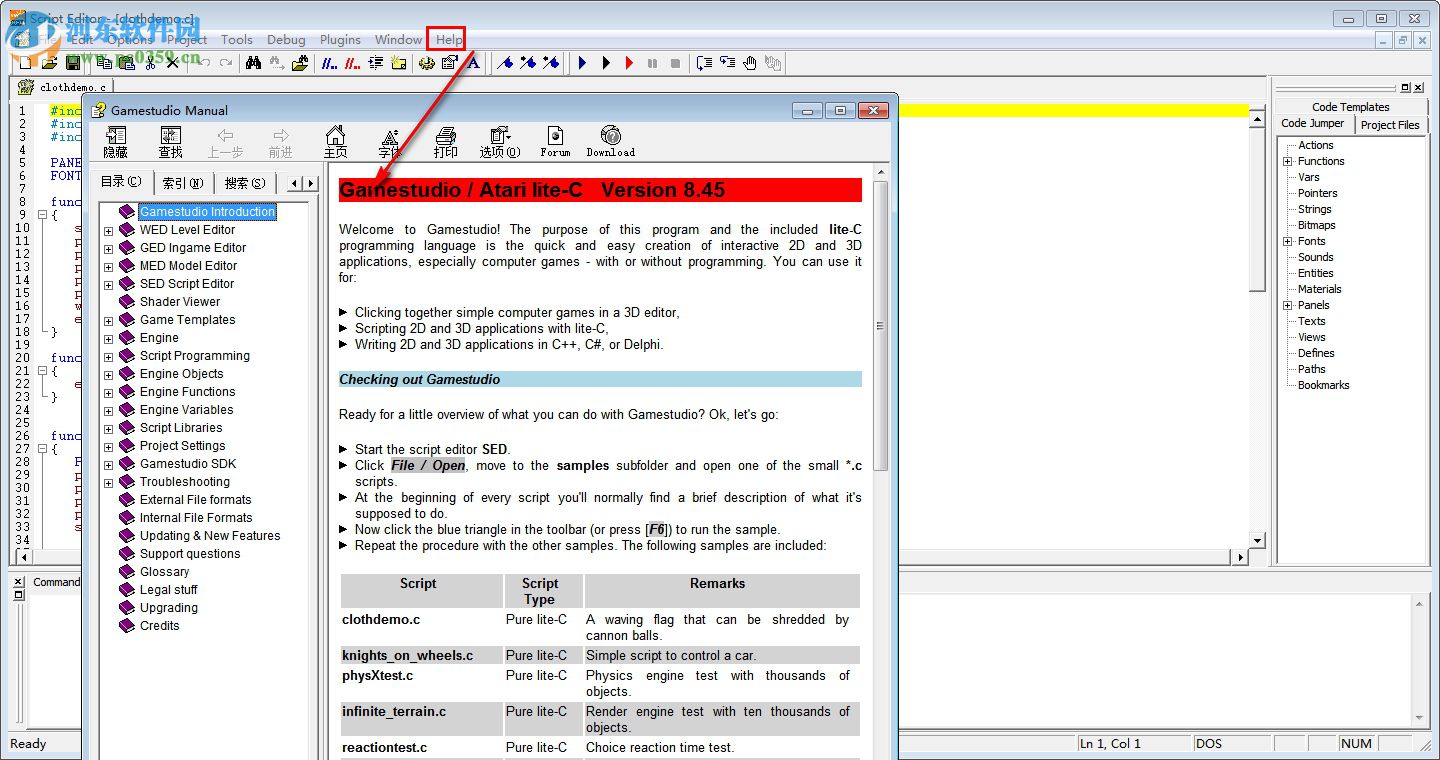Click the Forum button in the manual toolbar

coord(555,143)
